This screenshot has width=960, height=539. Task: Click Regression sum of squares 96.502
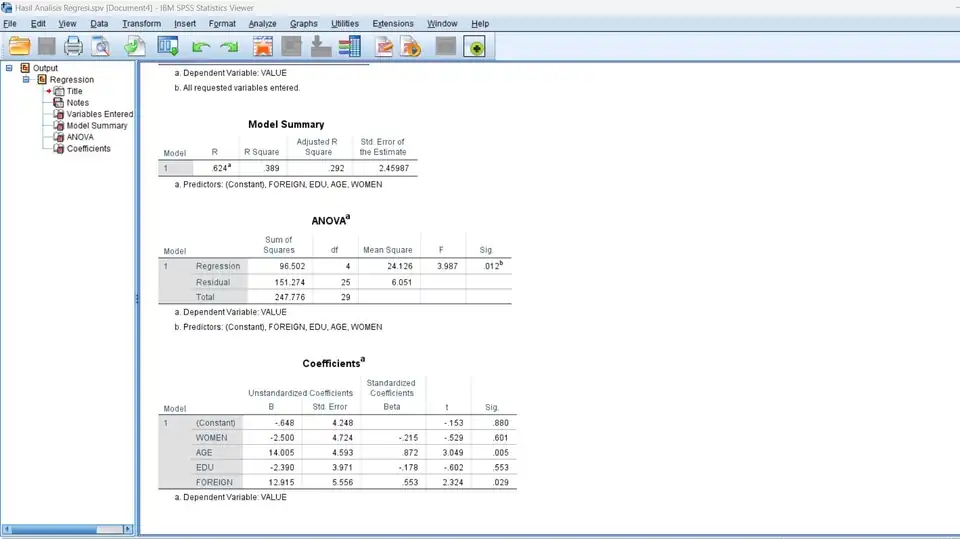coord(292,266)
